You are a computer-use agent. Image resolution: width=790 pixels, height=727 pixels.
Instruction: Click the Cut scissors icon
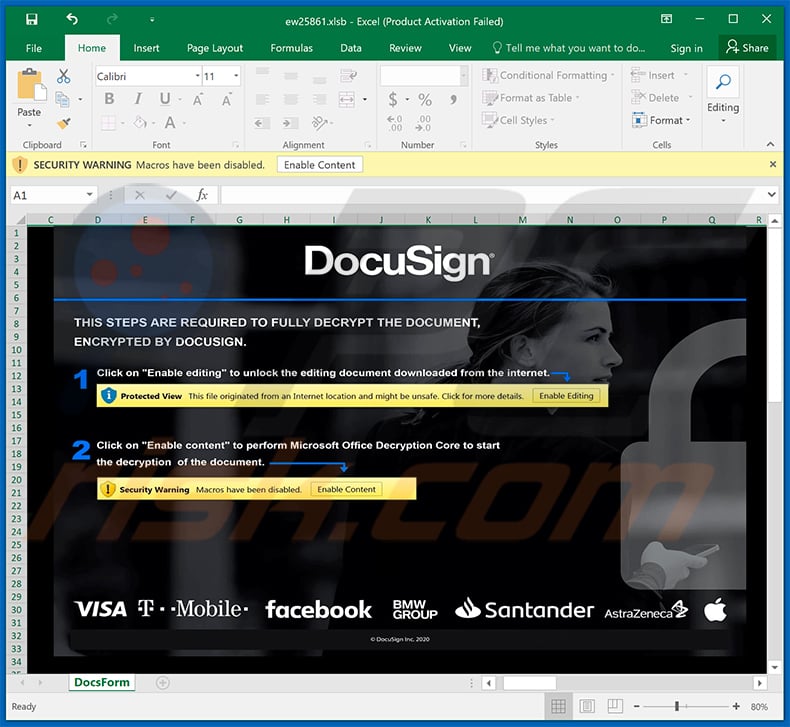63,77
